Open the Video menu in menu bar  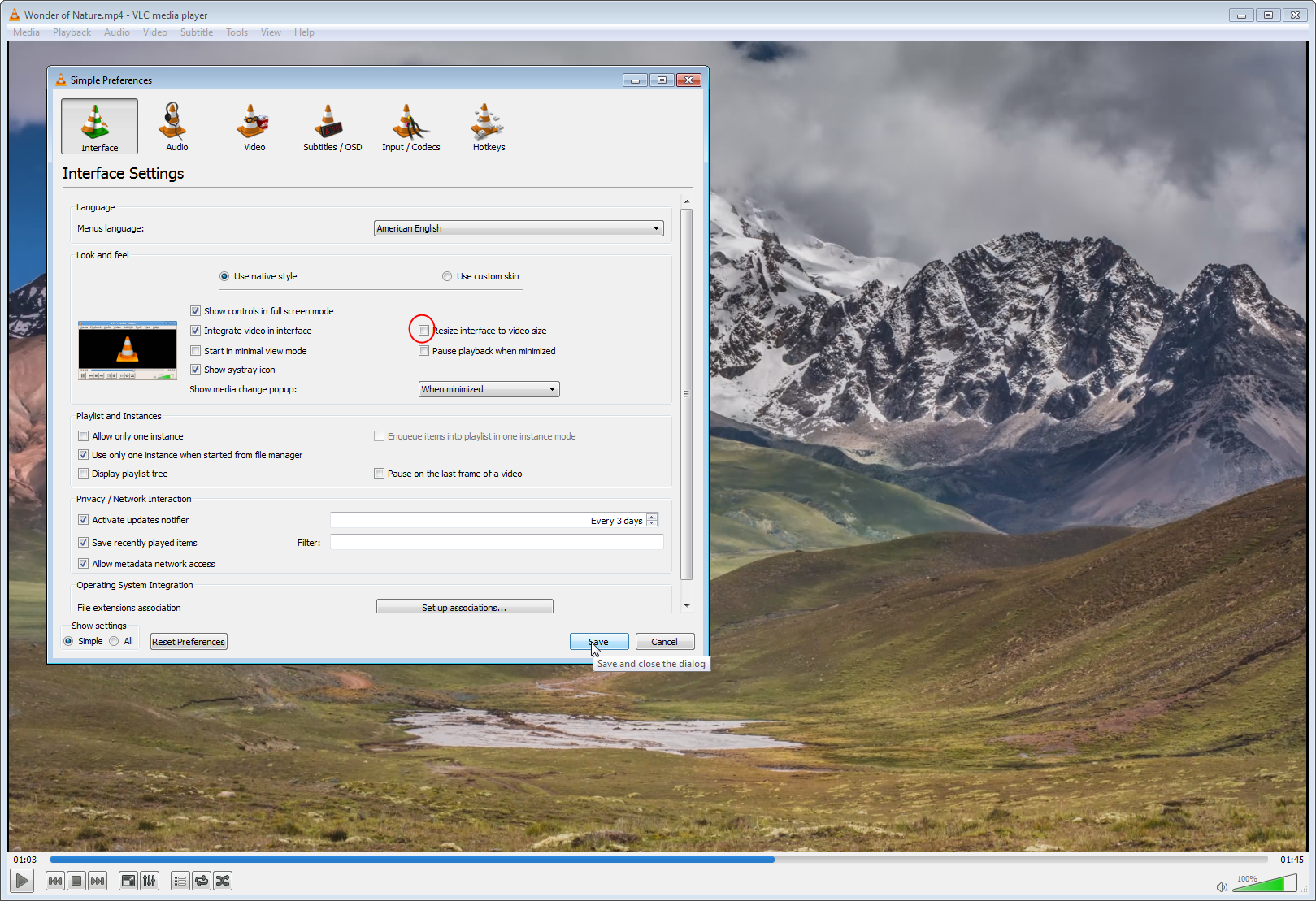click(x=155, y=32)
